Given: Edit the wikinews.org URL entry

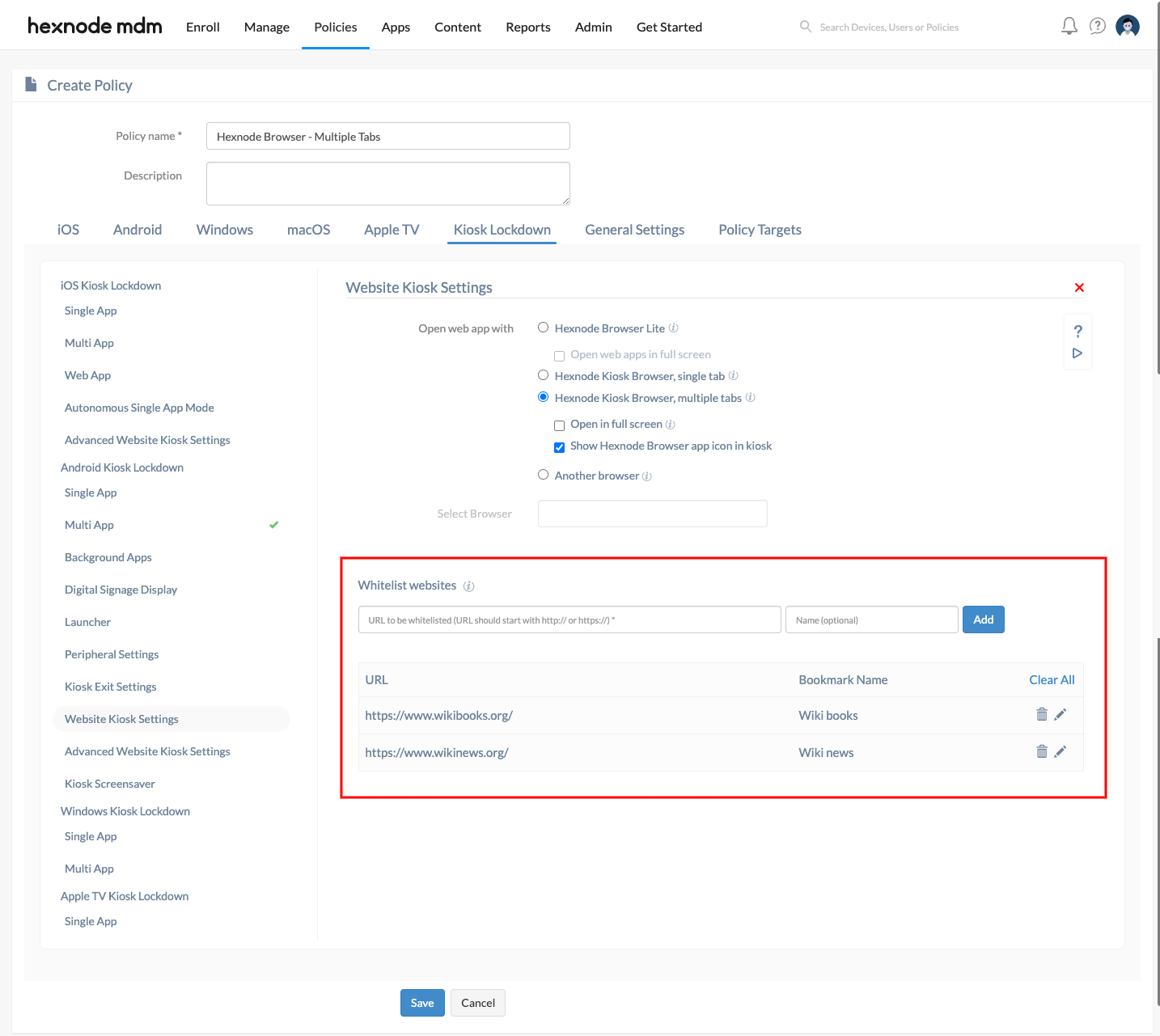Looking at the screenshot, I should click(1061, 751).
